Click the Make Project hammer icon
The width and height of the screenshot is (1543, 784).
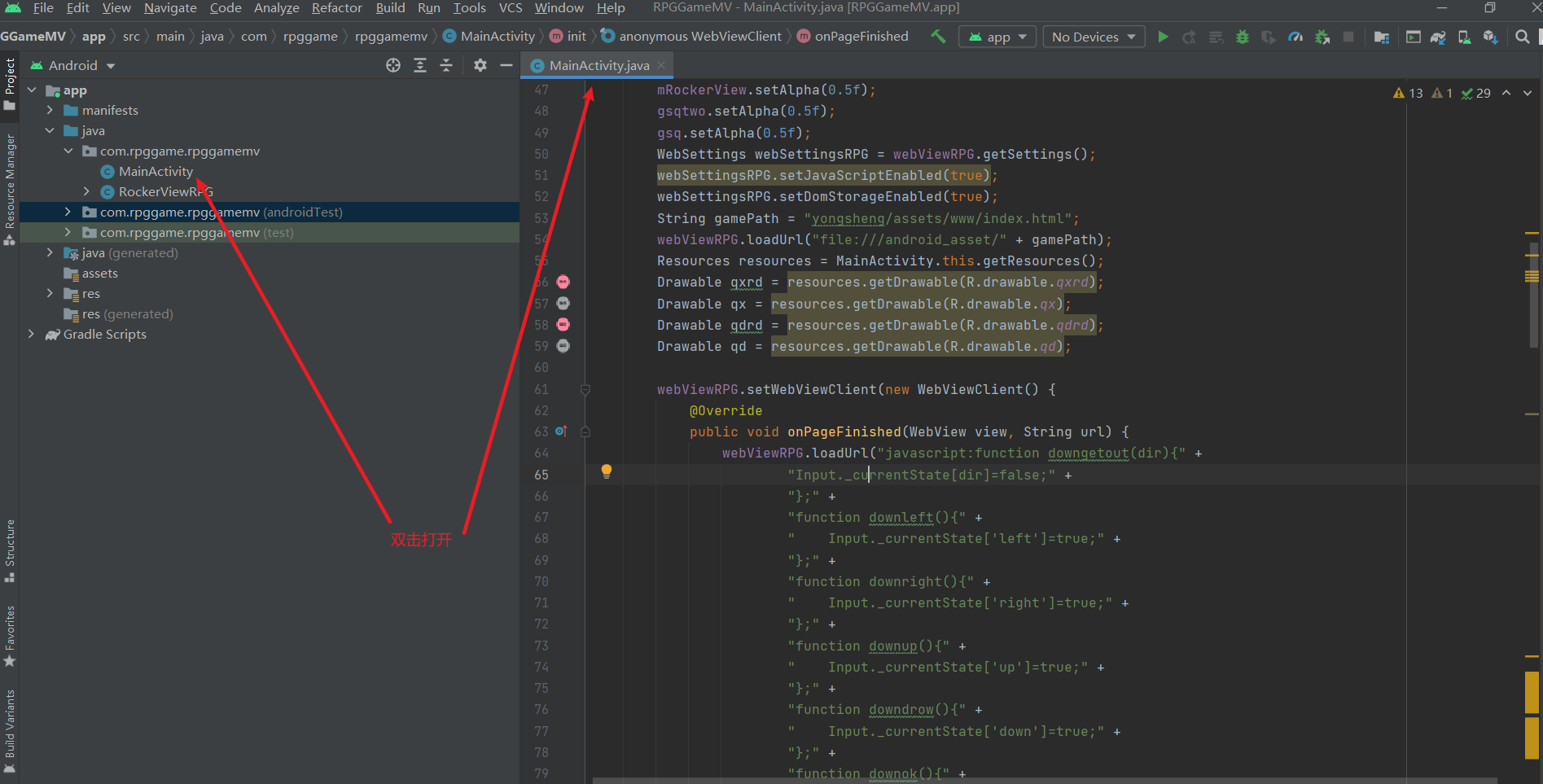(x=938, y=37)
